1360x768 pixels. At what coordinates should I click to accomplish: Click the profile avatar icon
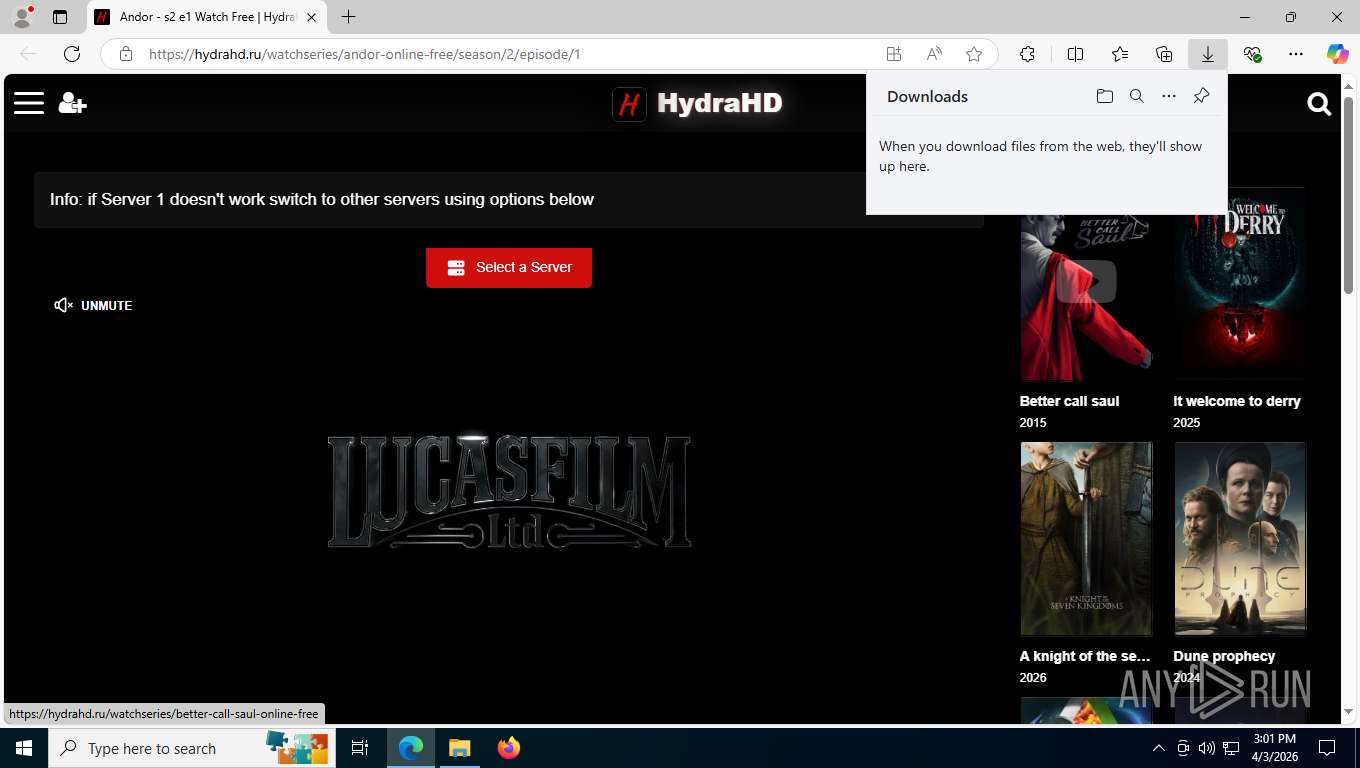pos(22,17)
